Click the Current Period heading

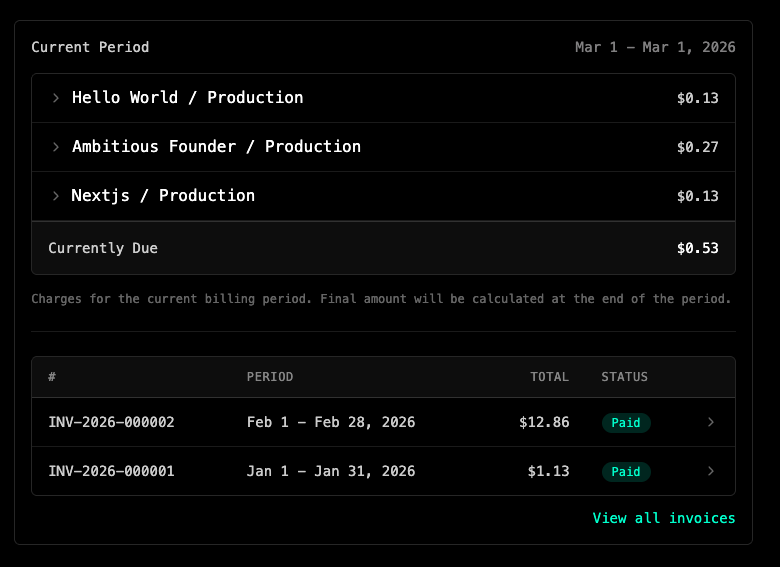pyautogui.click(x=90, y=47)
